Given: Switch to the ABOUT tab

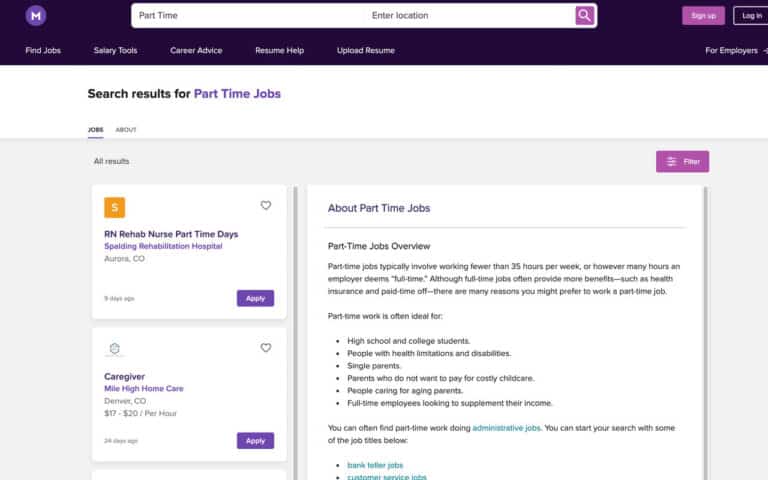Looking at the screenshot, I should point(126,130).
